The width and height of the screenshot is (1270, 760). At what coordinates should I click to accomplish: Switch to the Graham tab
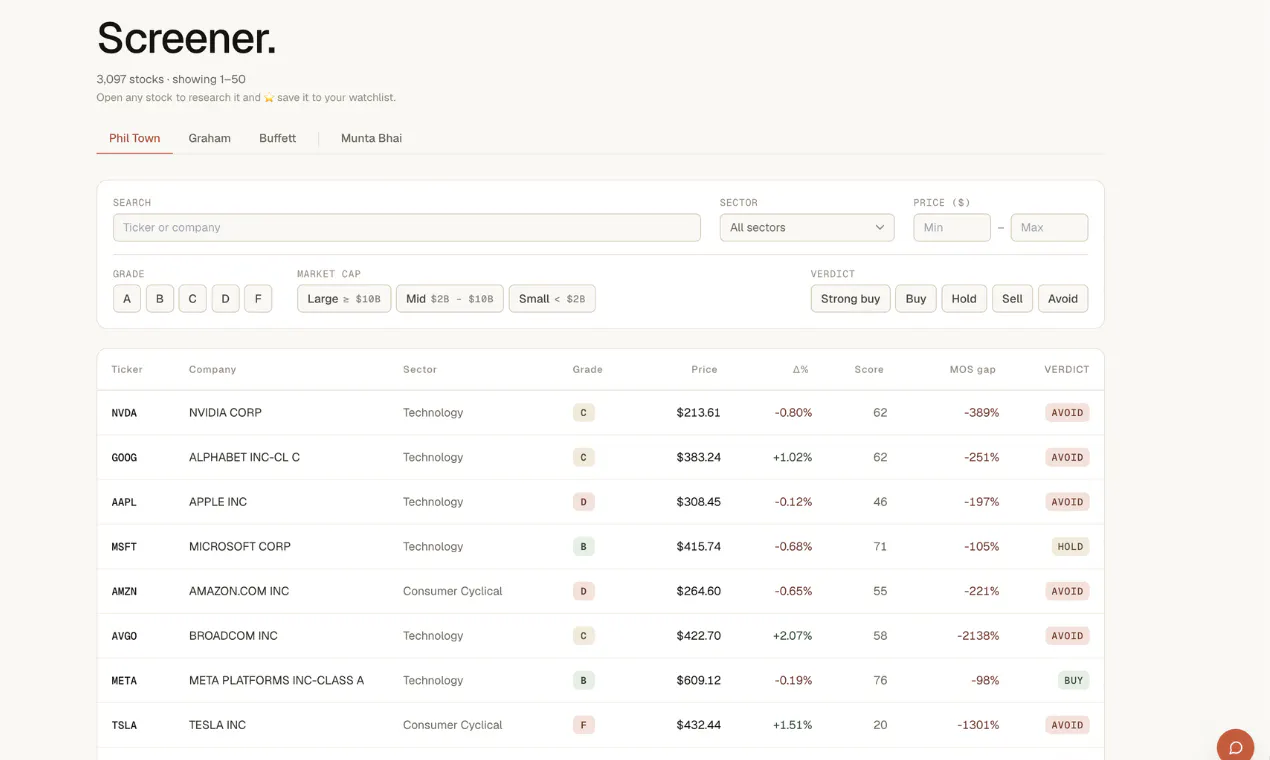pyautogui.click(x=210, y=138)
